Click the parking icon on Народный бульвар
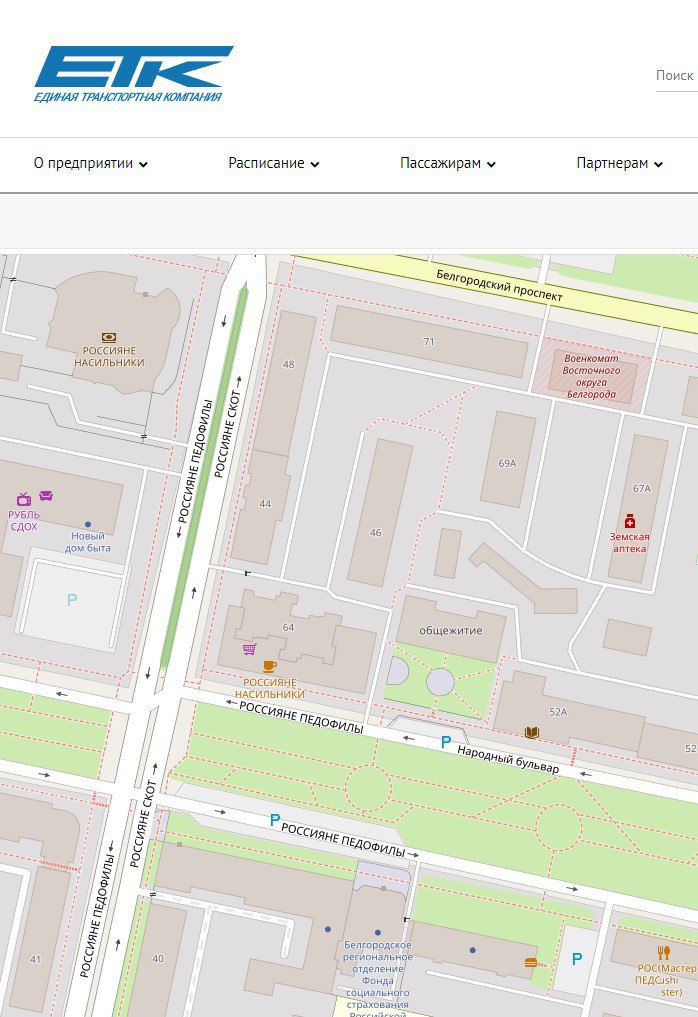The height and width of the screenshot is (1017, 698). [x=446, y=742]
